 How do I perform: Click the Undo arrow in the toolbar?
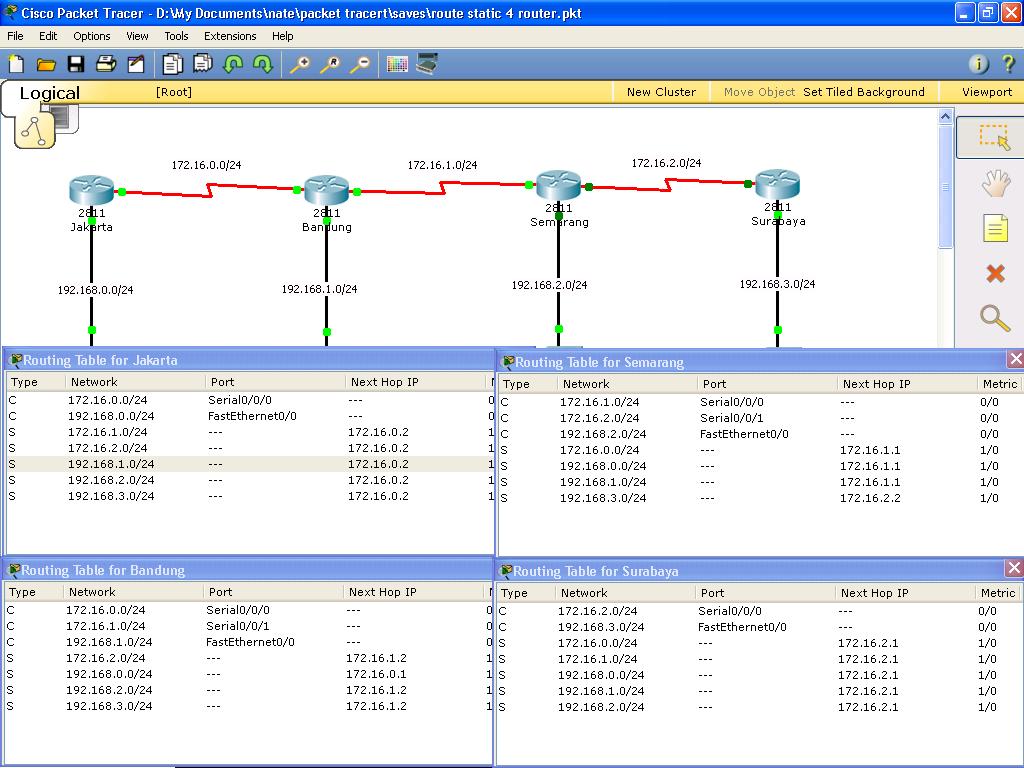[x=232, y=63]
